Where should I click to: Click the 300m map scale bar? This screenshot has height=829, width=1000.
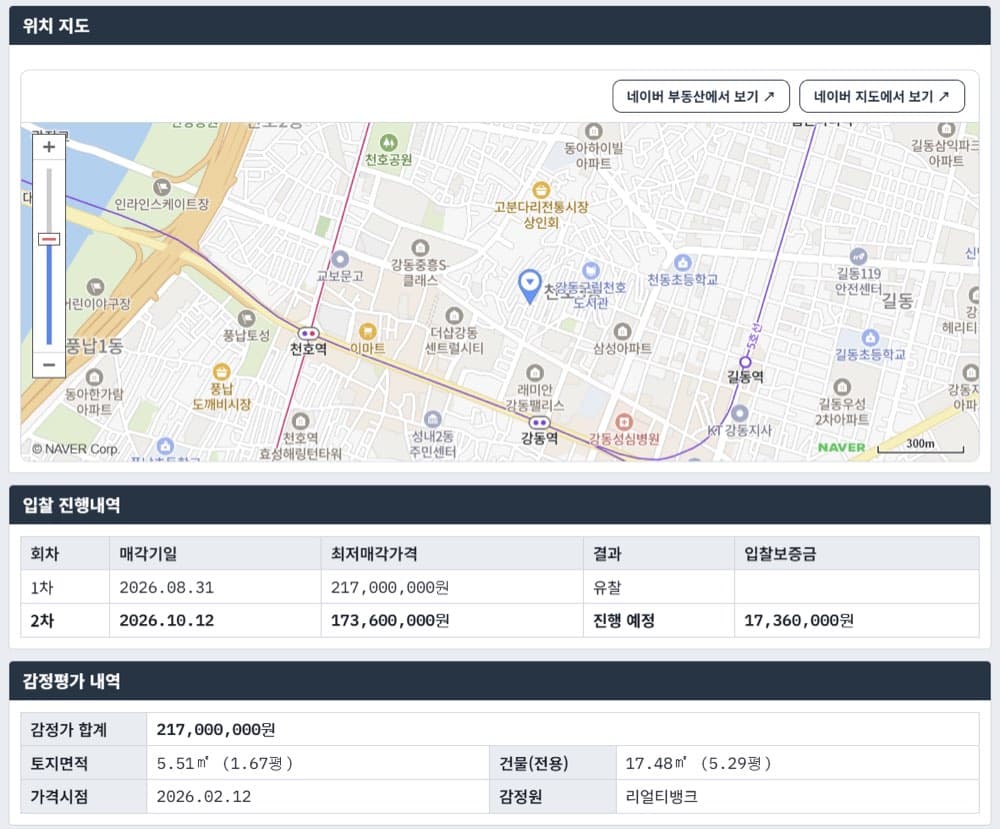click(x=920, y=446)
